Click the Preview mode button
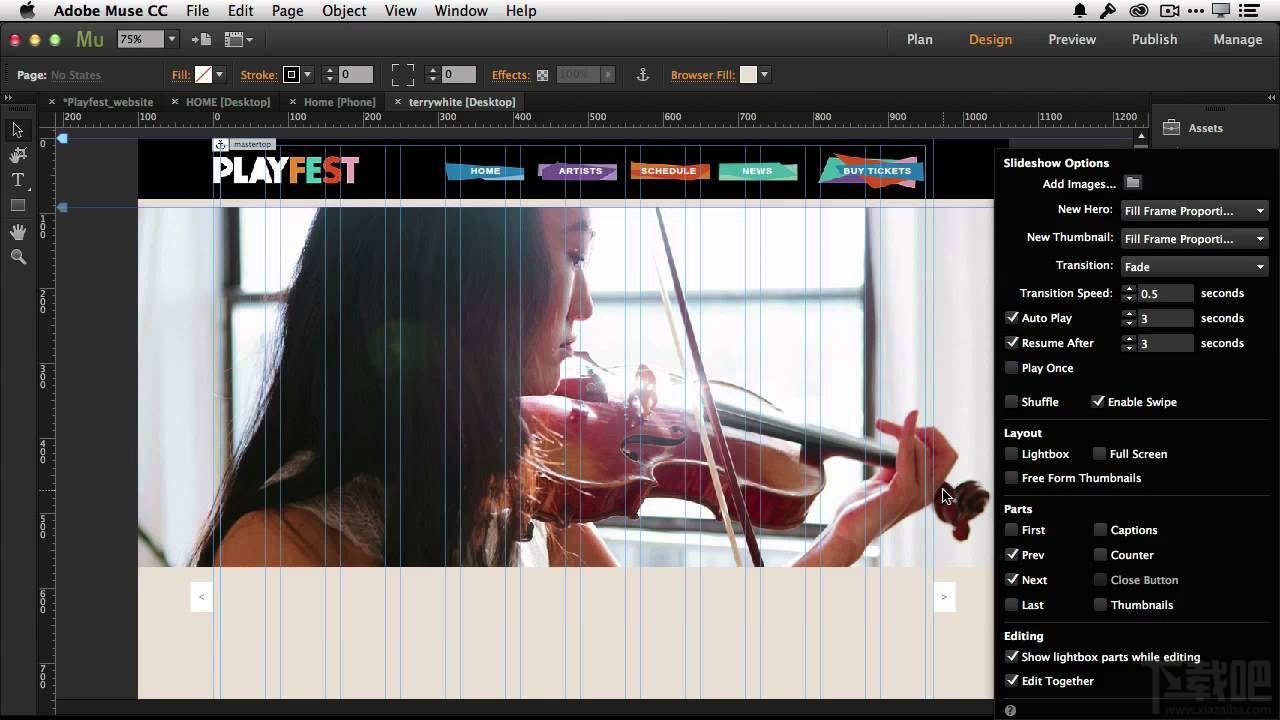This screenshot has height=720, width=1280. click(x=1071, y=39)
